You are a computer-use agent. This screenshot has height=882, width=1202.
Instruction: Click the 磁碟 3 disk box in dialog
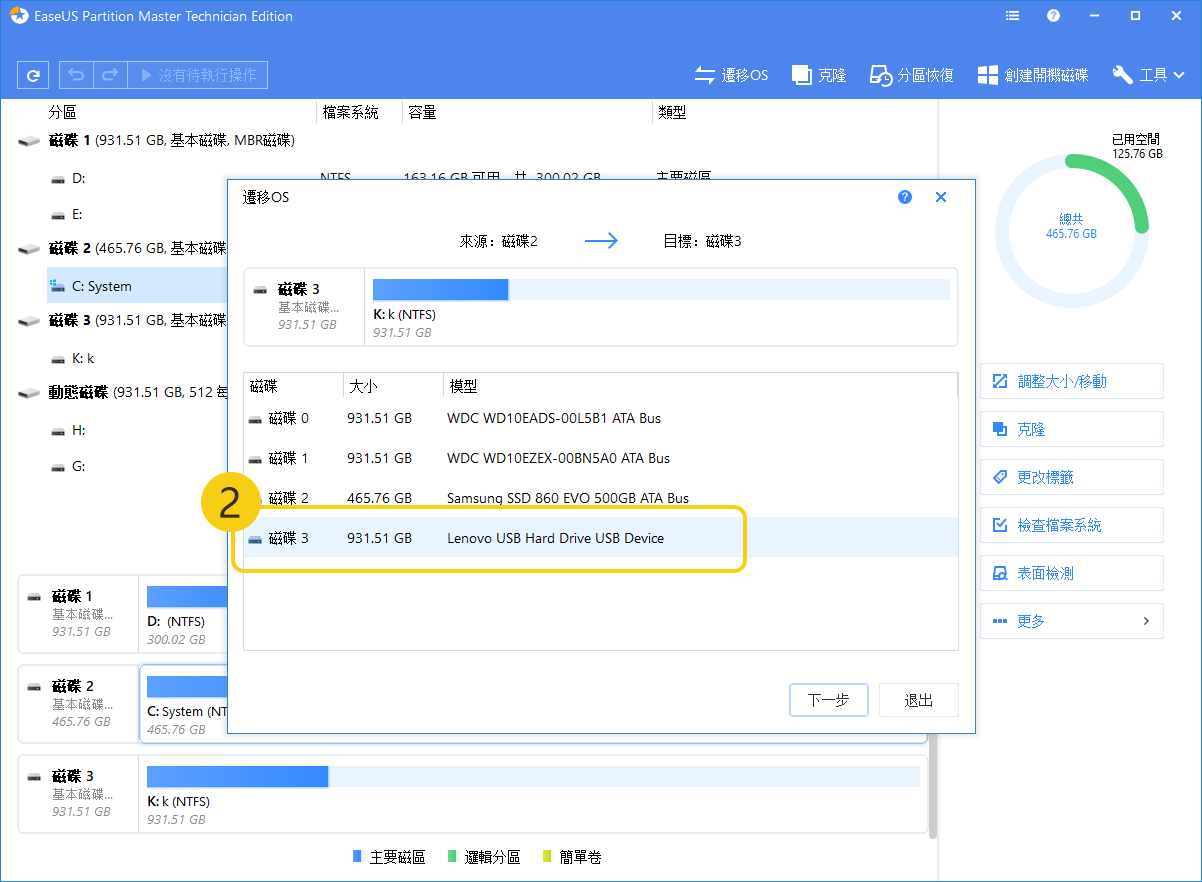click(305, 307)
